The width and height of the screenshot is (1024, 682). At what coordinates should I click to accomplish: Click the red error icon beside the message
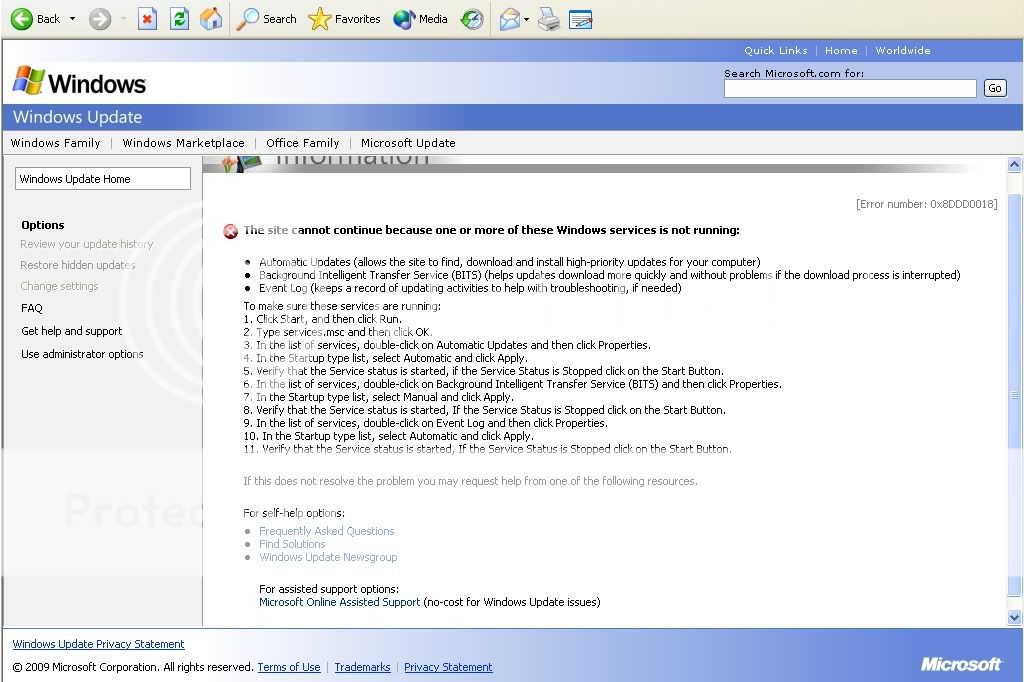coord(231,231)
